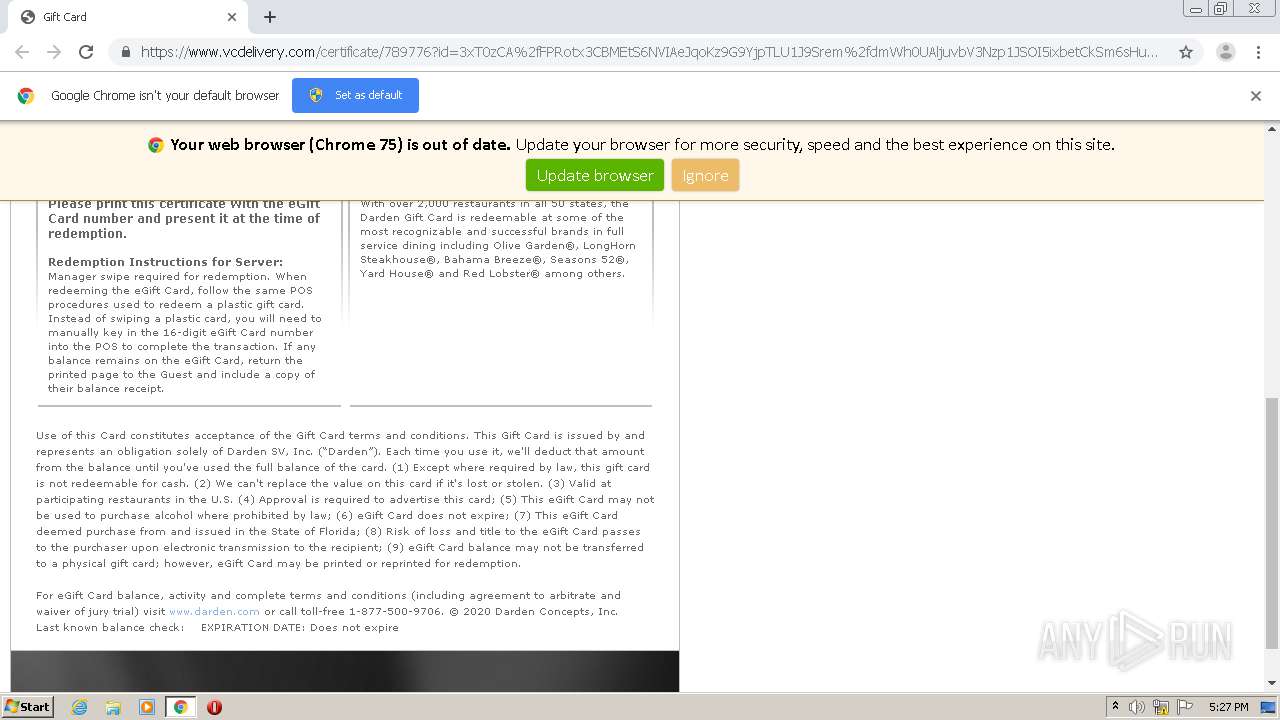Dismiss the default browser infobar
The width and height of the screenshot is (1280, 720).
tap(1256, 96)
